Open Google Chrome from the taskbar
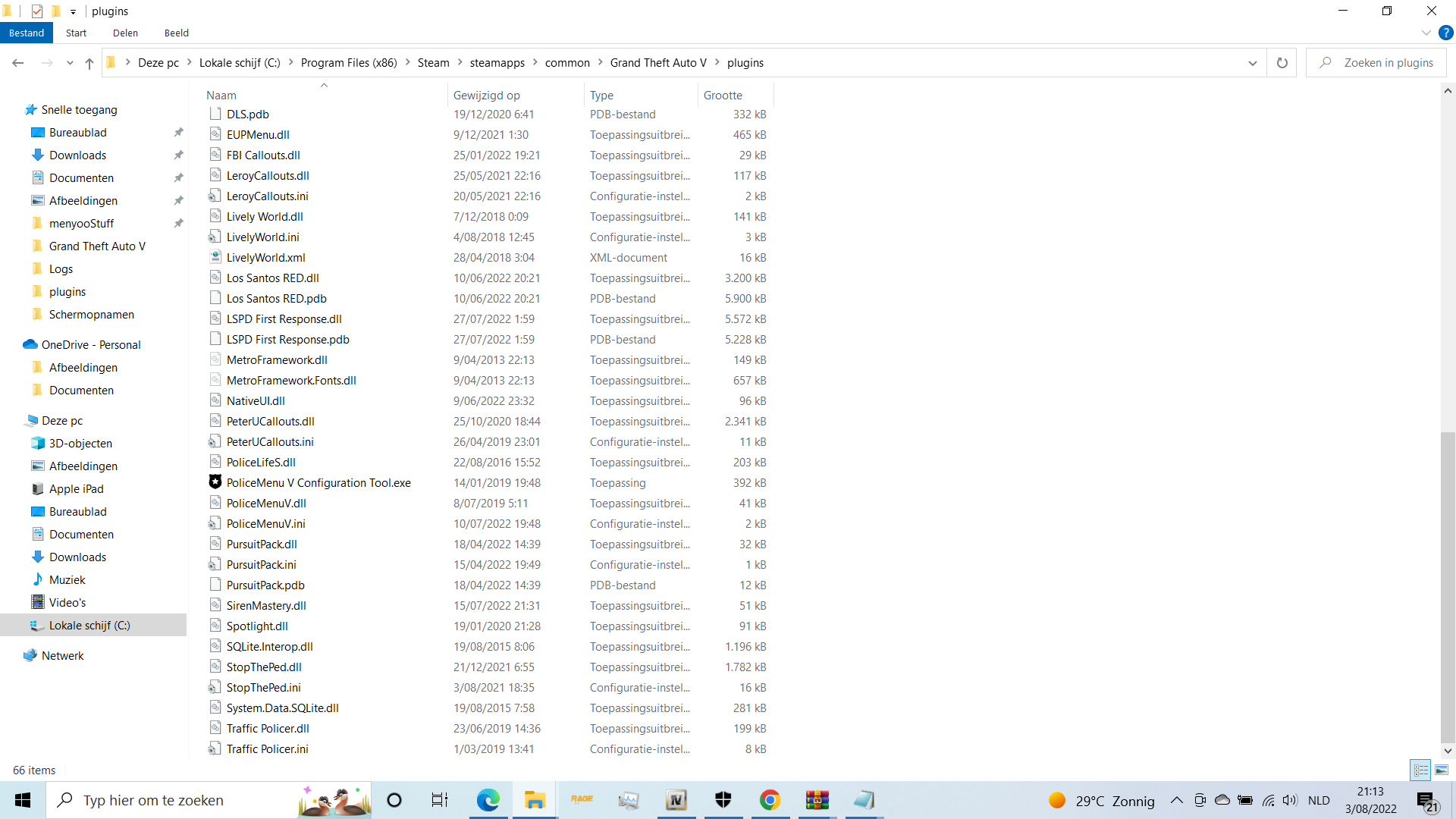1456x819 pixels. click(770, 800)
